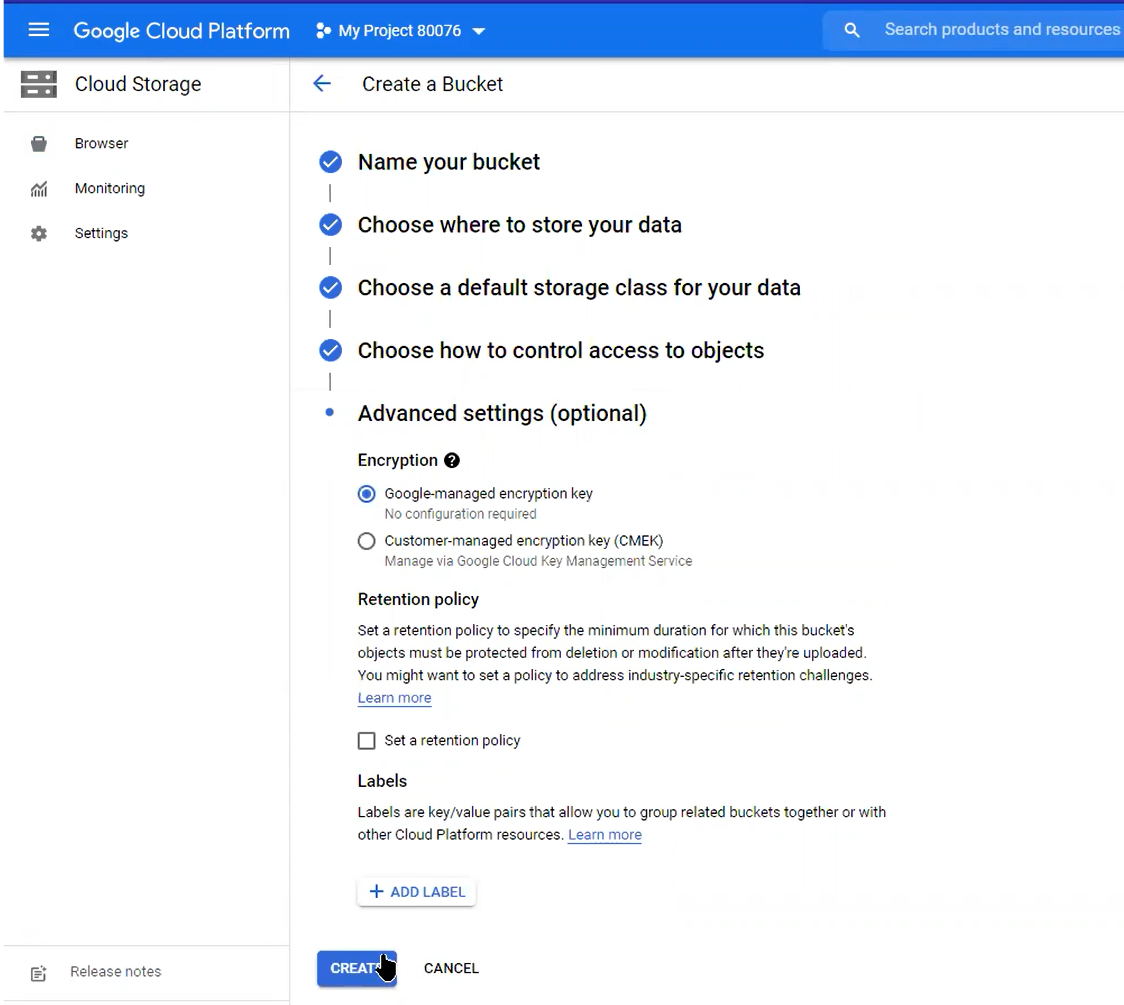Image resolution: width=1124 pixels, height=1005 pixels.
Task: Expand the Choose where to store your data step
Action: point(519,224)
